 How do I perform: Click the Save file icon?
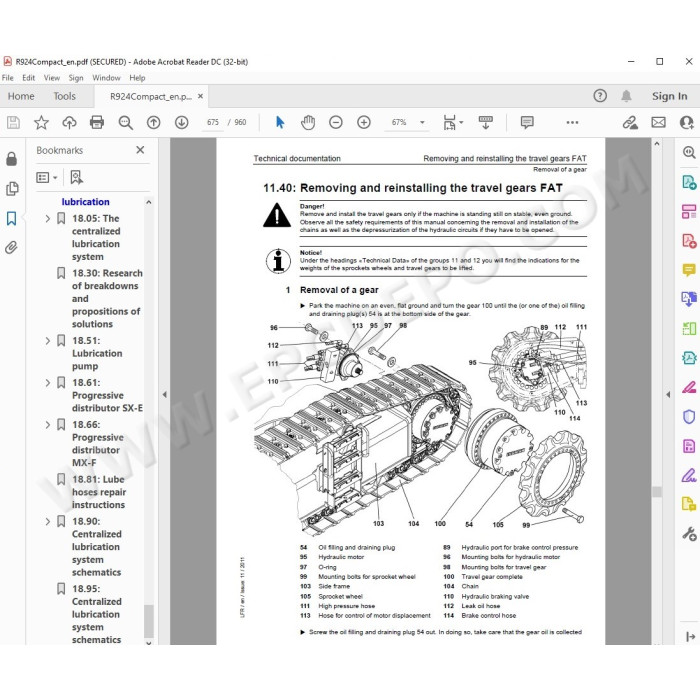[x=13, y=122]
